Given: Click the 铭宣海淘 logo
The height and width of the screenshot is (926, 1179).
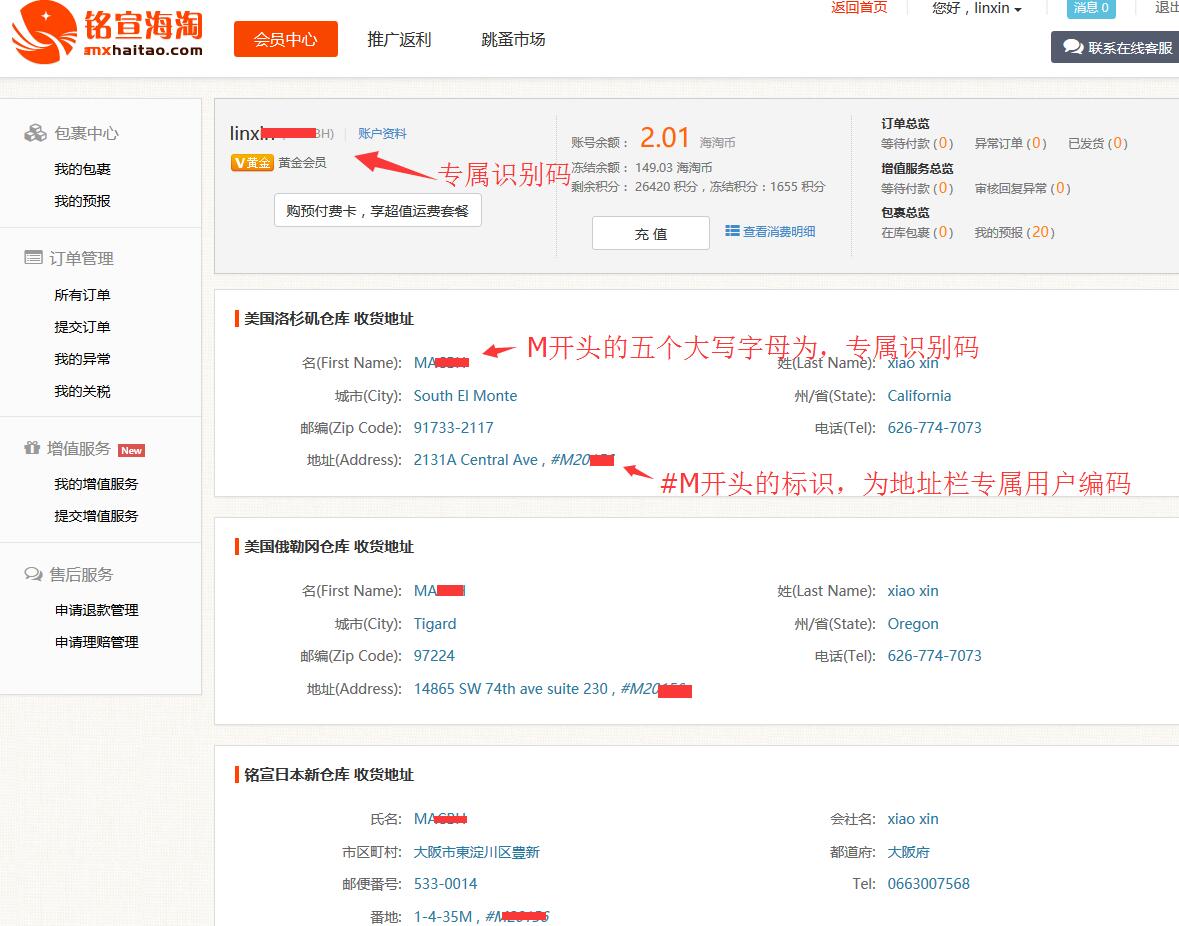Looking at the screenshot, I should coord(107,33).
